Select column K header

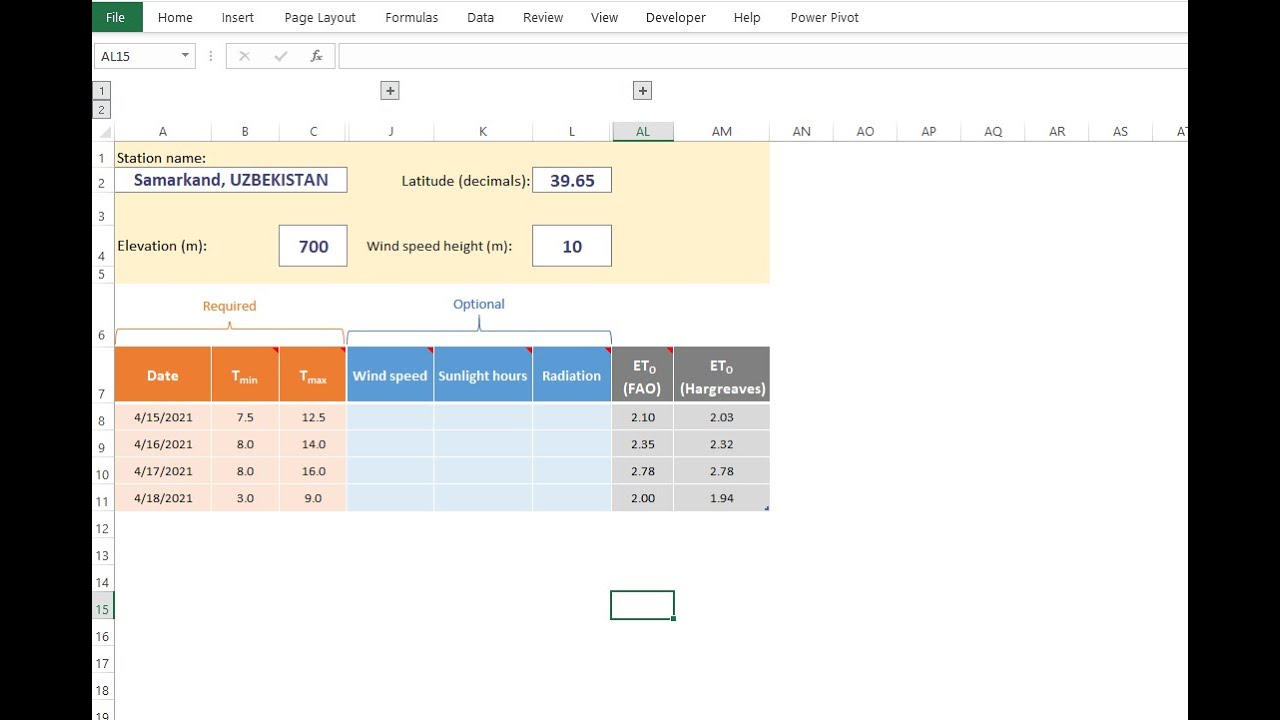pos(483,131)
